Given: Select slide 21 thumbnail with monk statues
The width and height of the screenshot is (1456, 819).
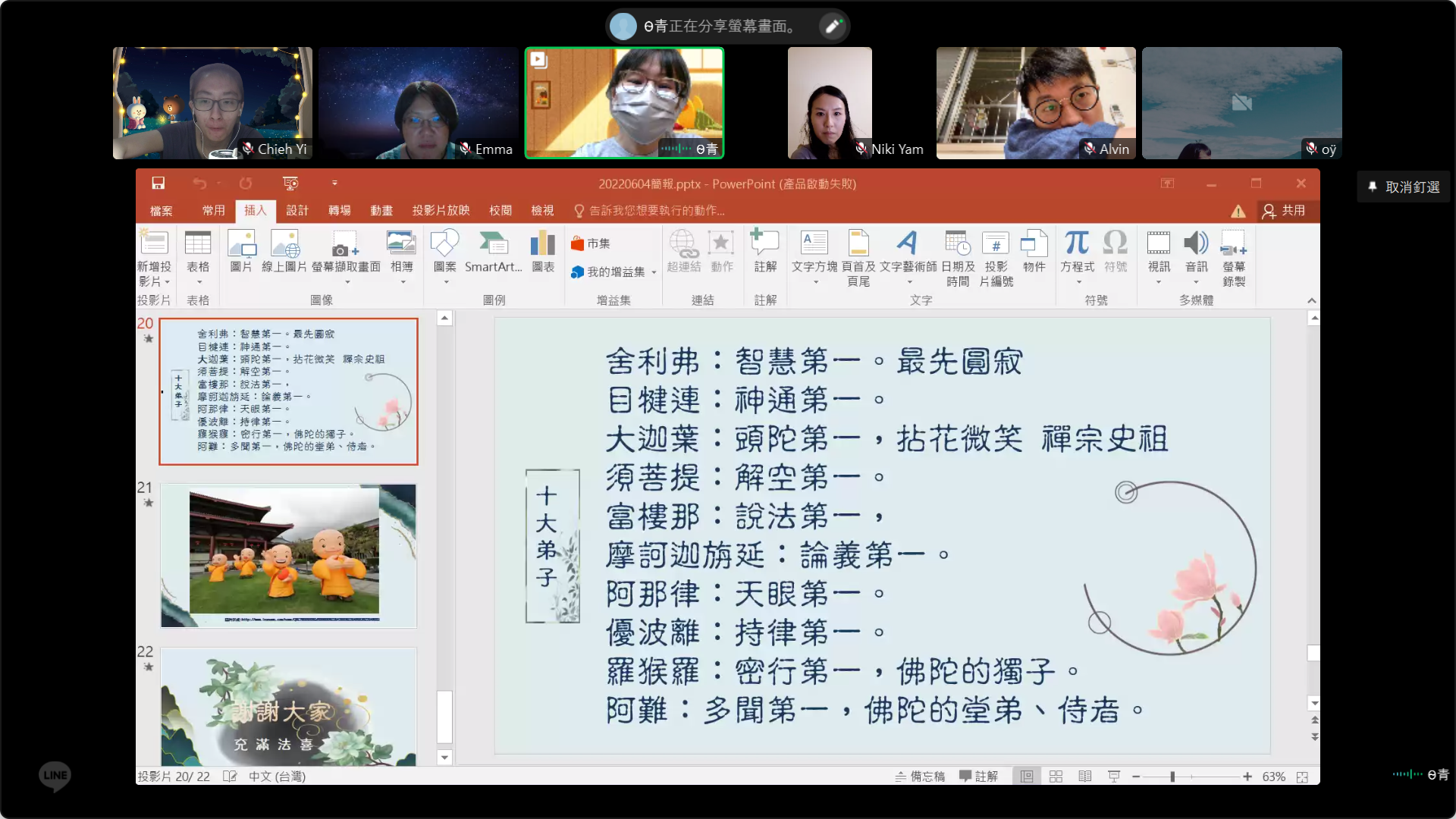Looking at the screenshot, I should point(288,556).
